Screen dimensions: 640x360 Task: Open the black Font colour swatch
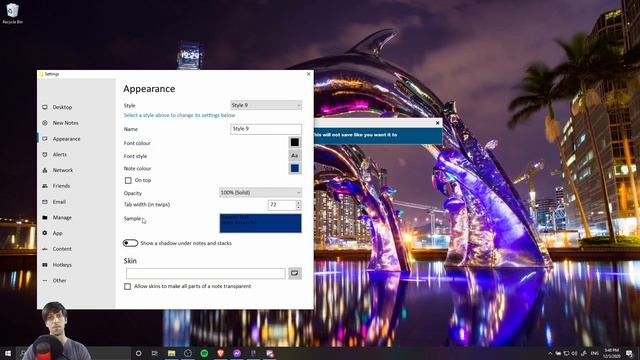pos(295,142)
